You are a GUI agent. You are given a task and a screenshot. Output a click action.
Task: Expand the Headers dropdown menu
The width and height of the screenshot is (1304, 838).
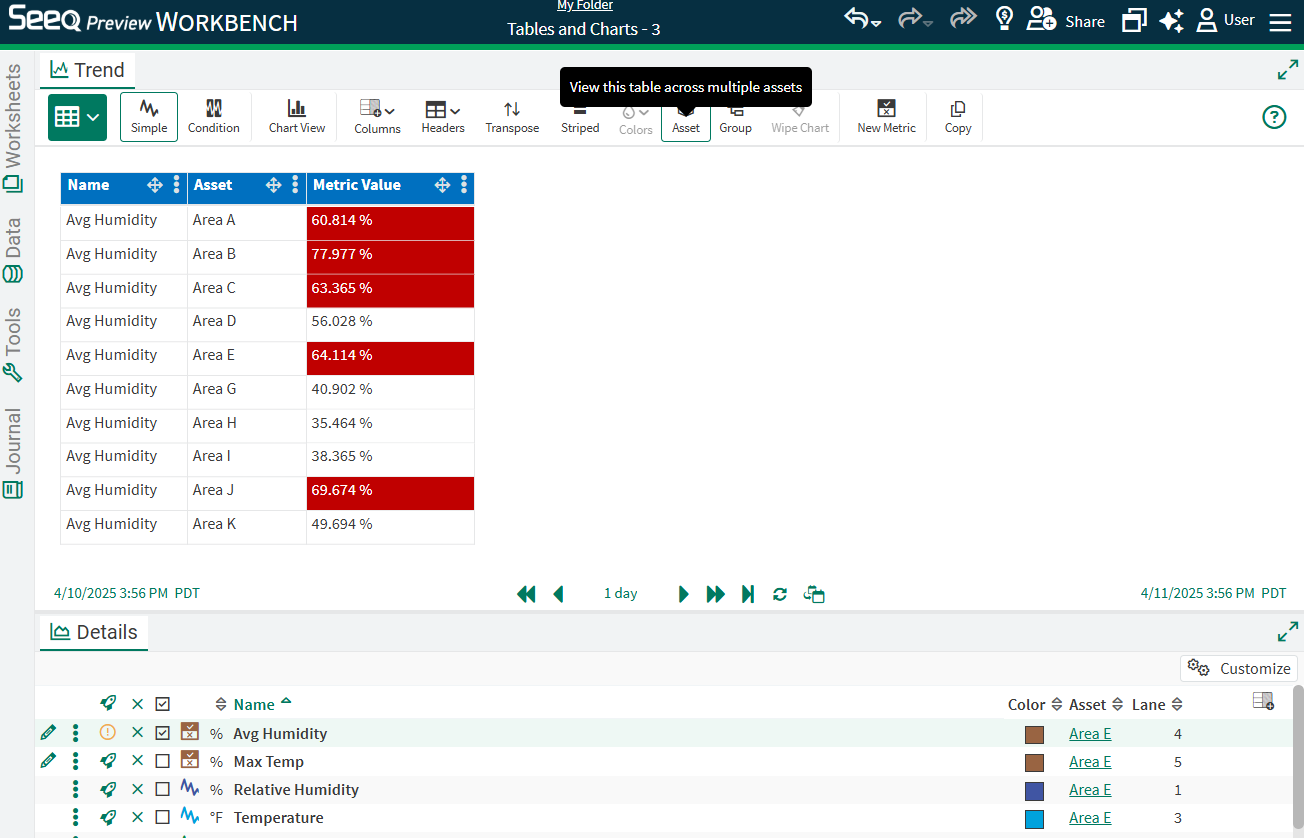coord(442,116)
